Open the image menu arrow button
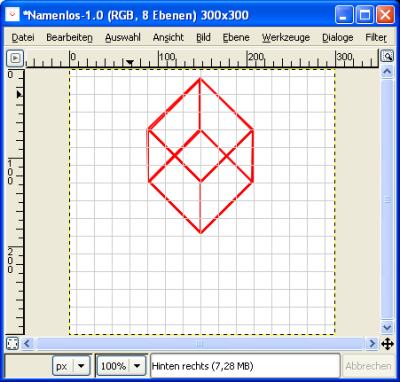The height and width of the screenshot is (382, 400). 15,58
